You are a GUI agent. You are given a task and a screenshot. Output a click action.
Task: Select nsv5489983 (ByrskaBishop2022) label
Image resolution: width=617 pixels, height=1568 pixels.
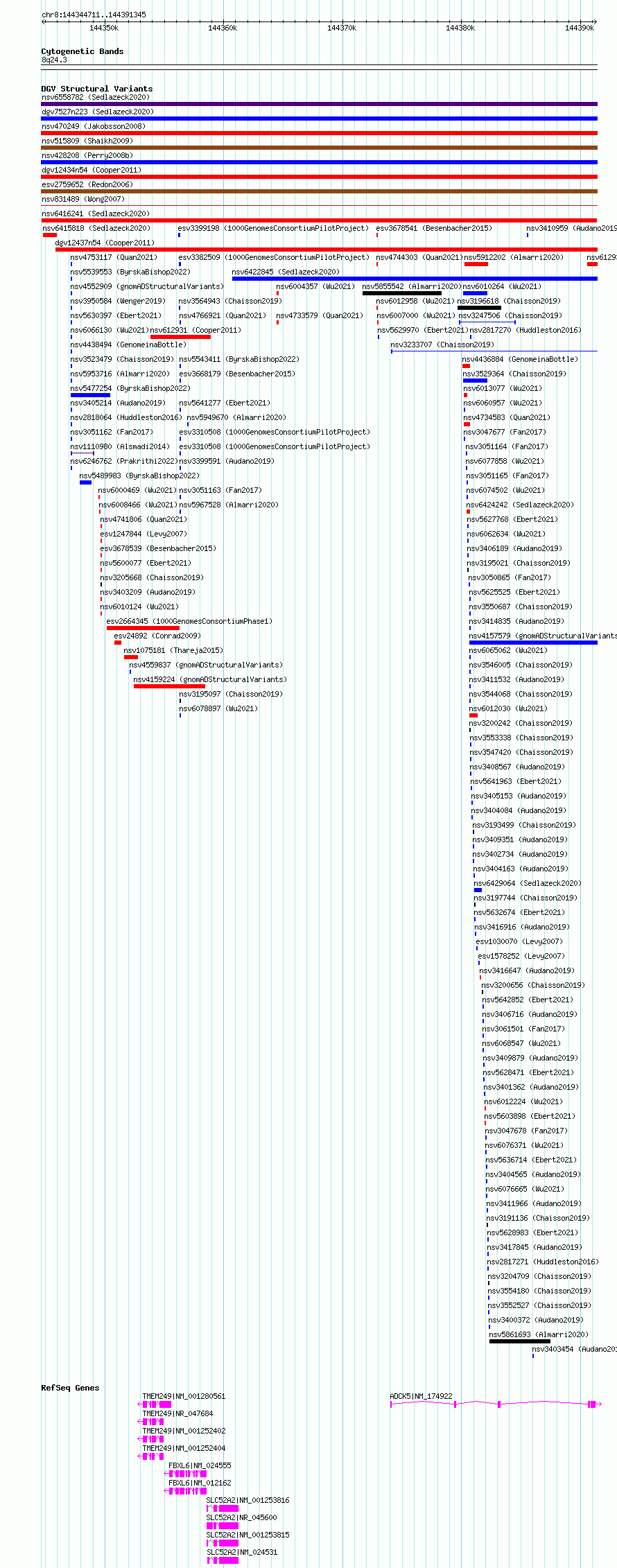pyautogui.click(x=139, y=476)
